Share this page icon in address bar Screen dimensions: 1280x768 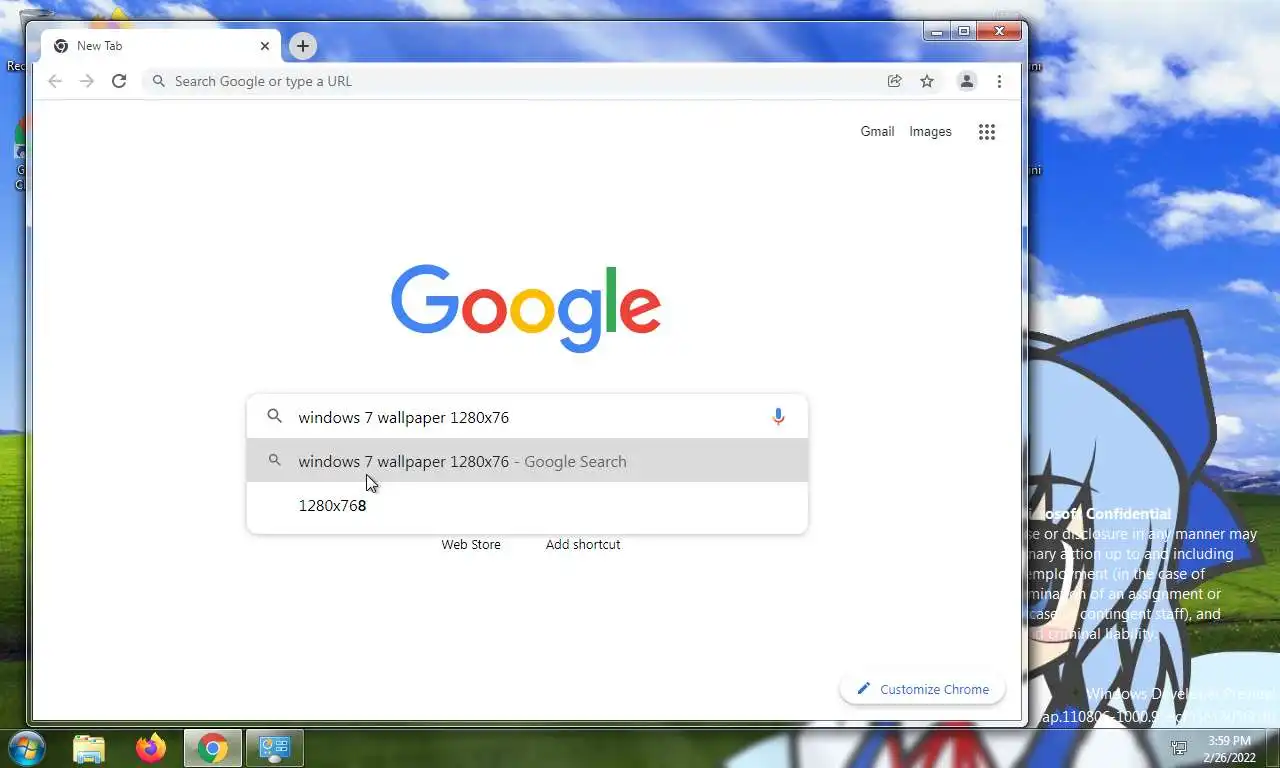895,81
